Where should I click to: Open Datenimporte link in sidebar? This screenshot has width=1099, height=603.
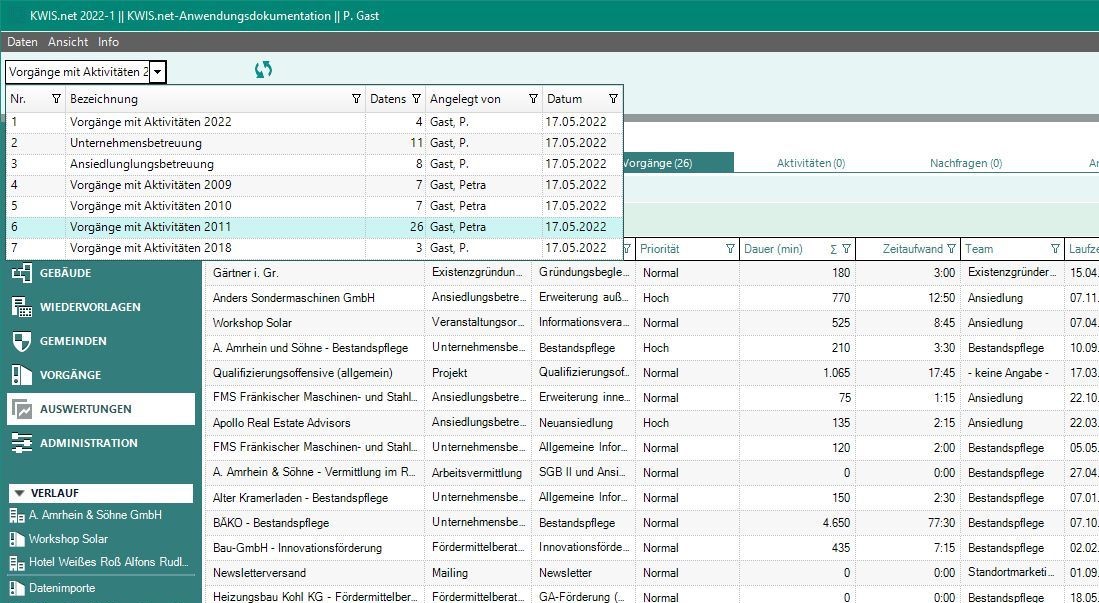(x=62, y=588)
